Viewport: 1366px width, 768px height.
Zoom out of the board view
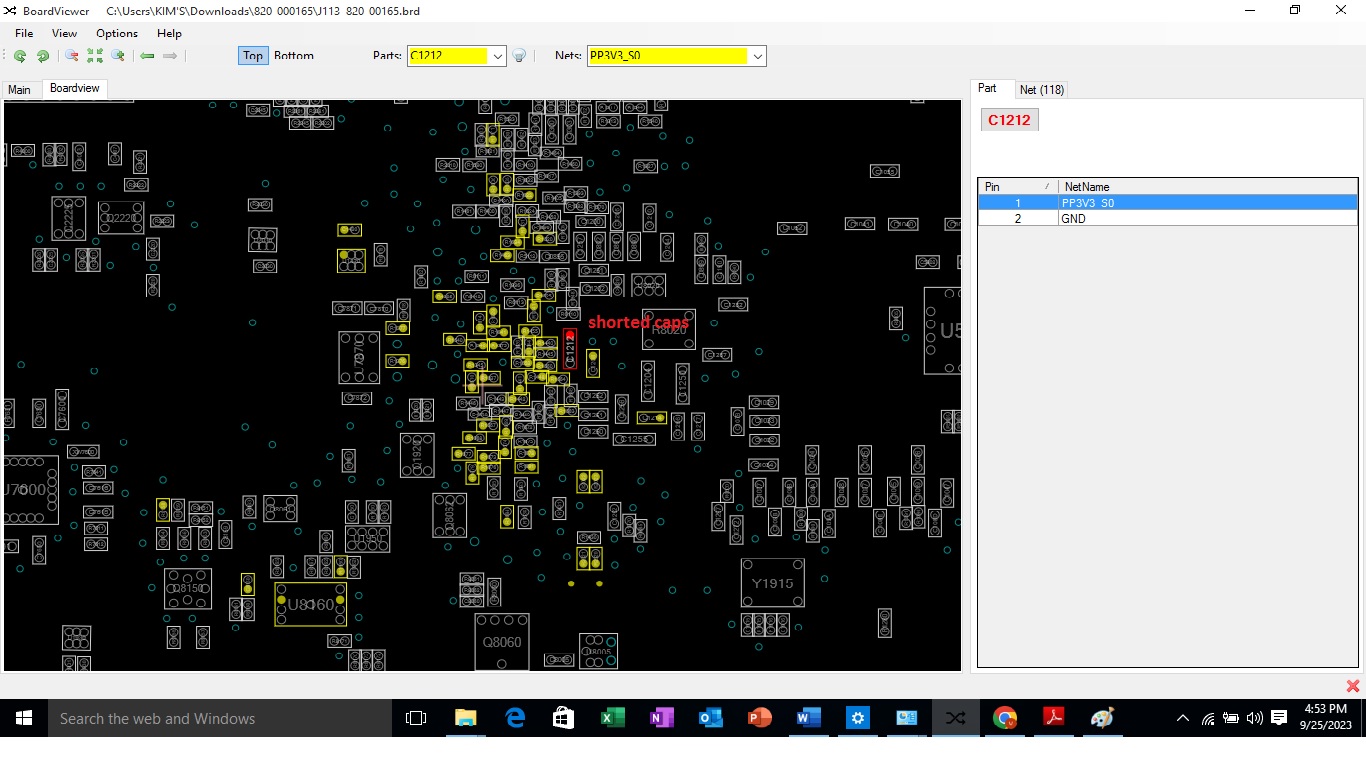[x=72, y=56]
